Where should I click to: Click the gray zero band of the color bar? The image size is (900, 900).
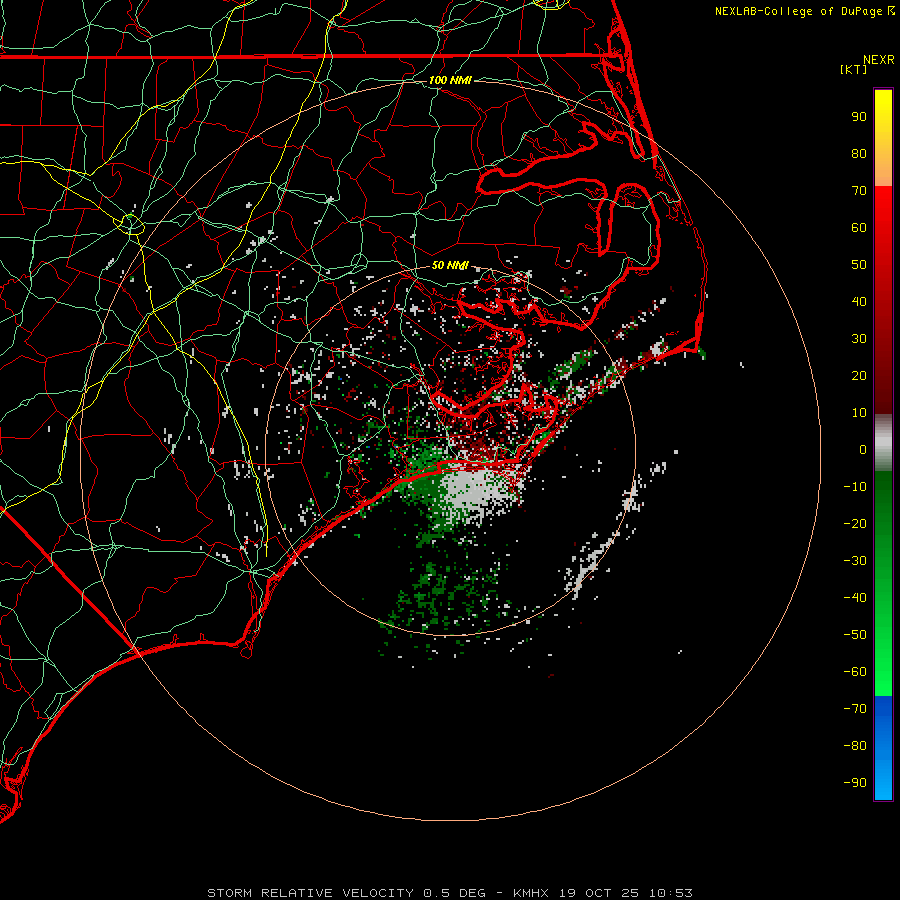[883, 443]
